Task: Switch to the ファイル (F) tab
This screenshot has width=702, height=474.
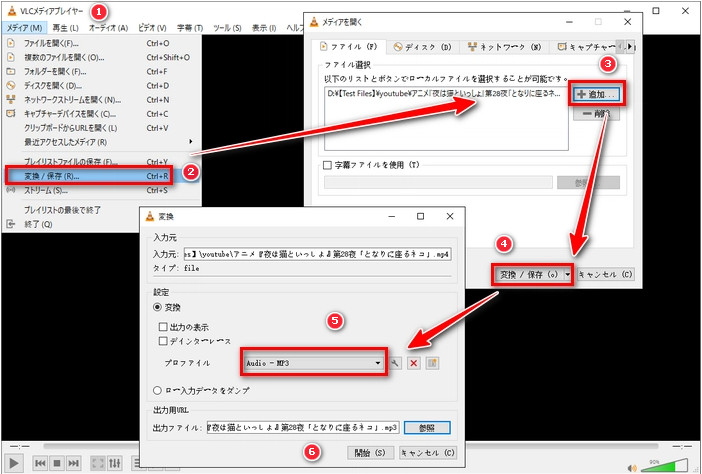Action: [x=350, y=47]
